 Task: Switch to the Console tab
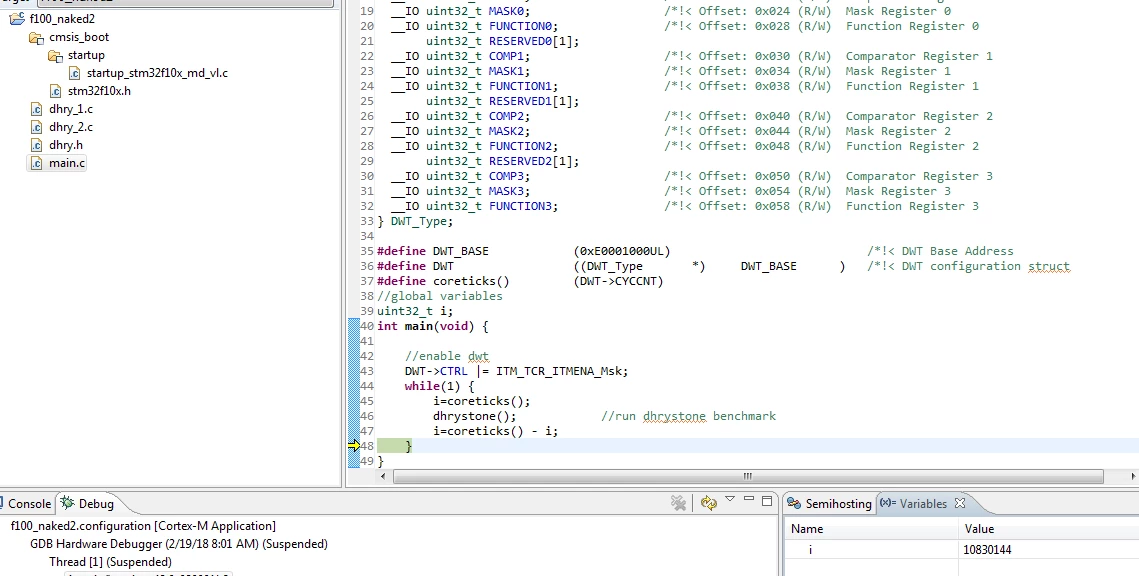(x=23, y=503)
